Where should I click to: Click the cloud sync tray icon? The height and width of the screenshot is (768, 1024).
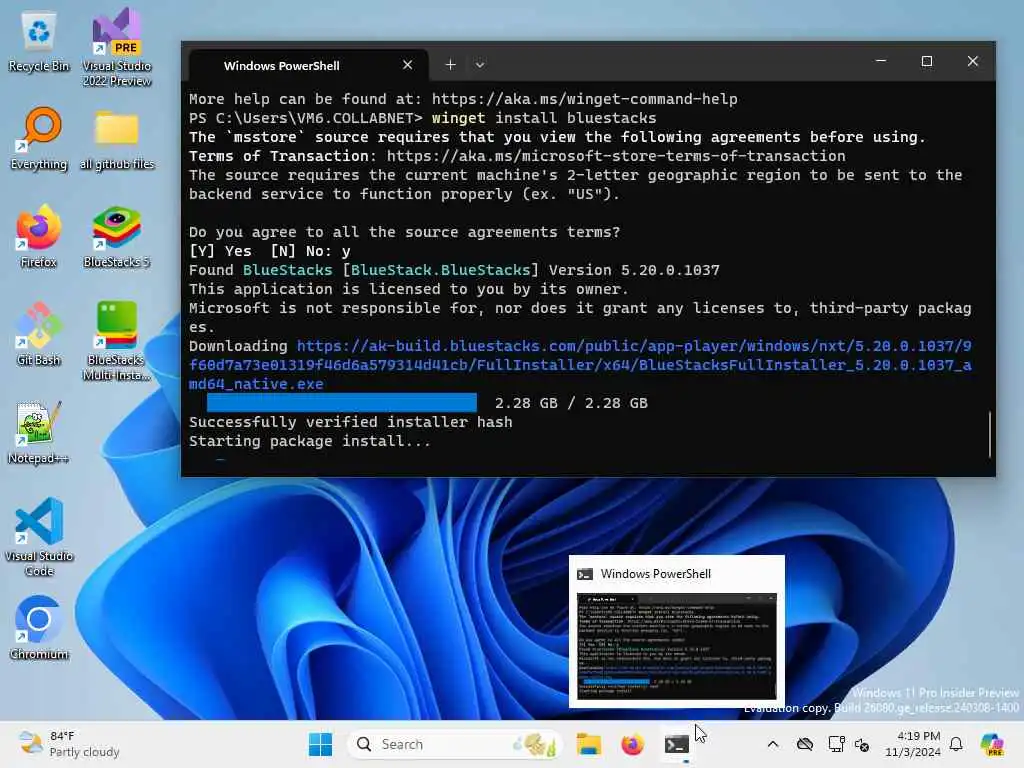805,744
